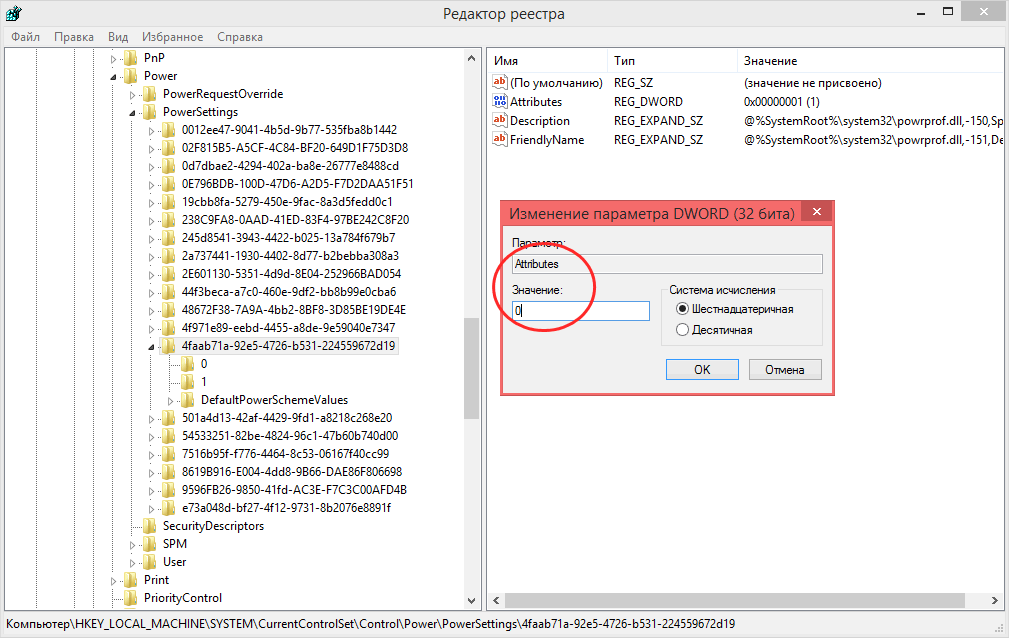Click the folder icon of PowerSettings

pyautogui.click(x=150, y=112)
